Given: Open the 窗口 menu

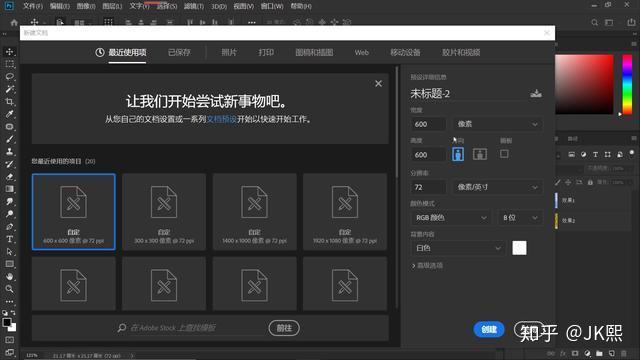Looking at the screenshot, I should coord(272,6).
